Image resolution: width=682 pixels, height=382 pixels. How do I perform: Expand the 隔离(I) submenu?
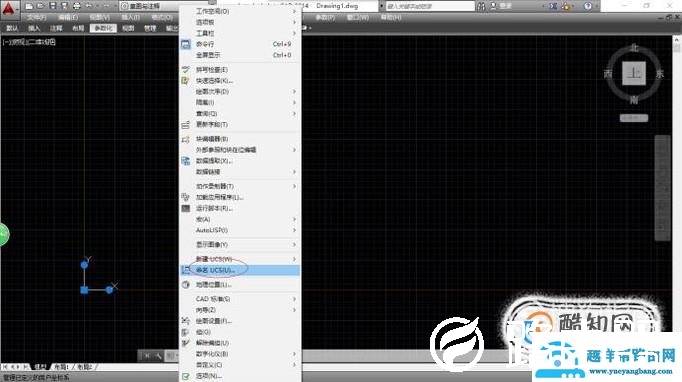[x=240, y=102]
